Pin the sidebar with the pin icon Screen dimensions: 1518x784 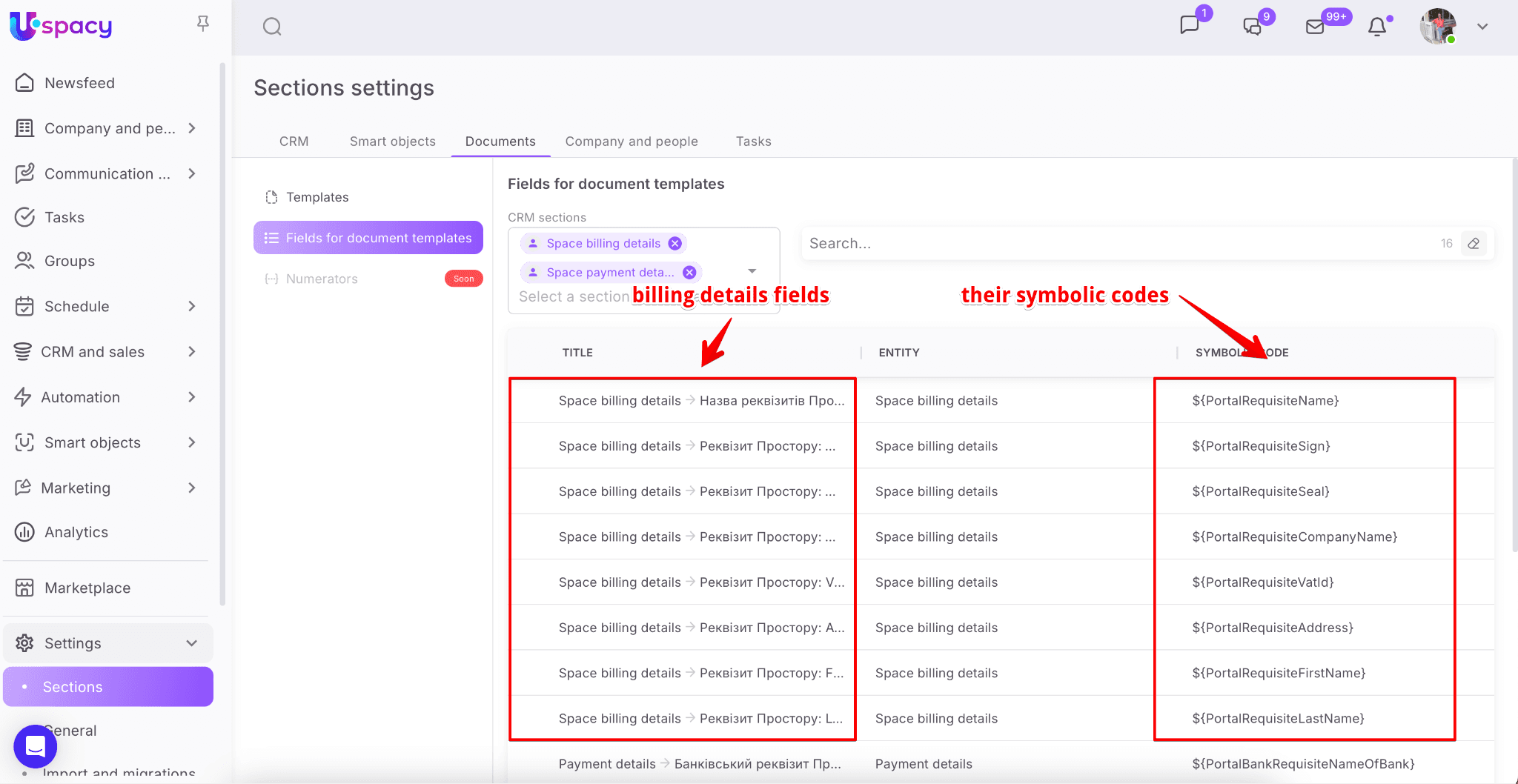click(x=202, y=24)
